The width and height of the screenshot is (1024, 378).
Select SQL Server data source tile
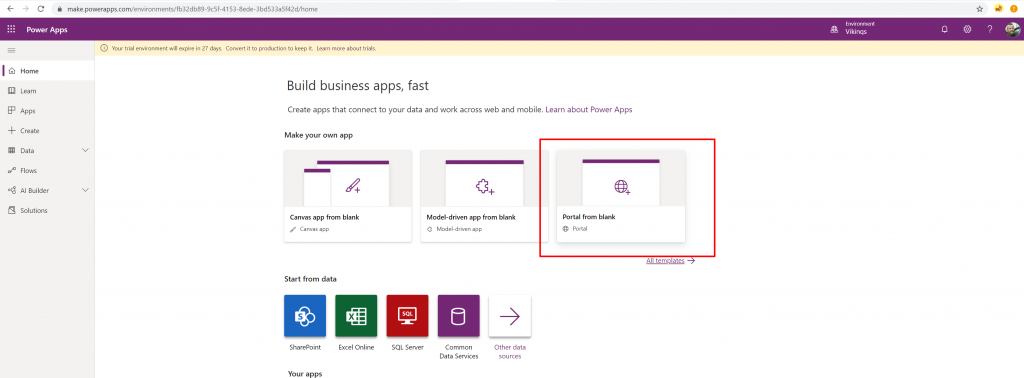[408, 316]
